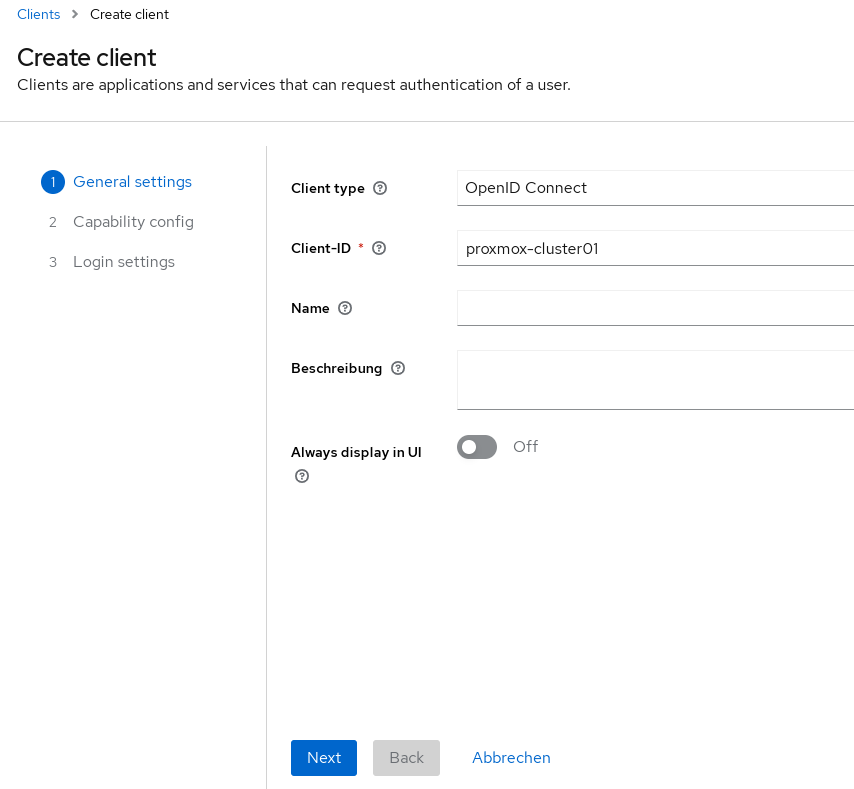
Task: Click the Client-ID input field
Action: point(655,248)
